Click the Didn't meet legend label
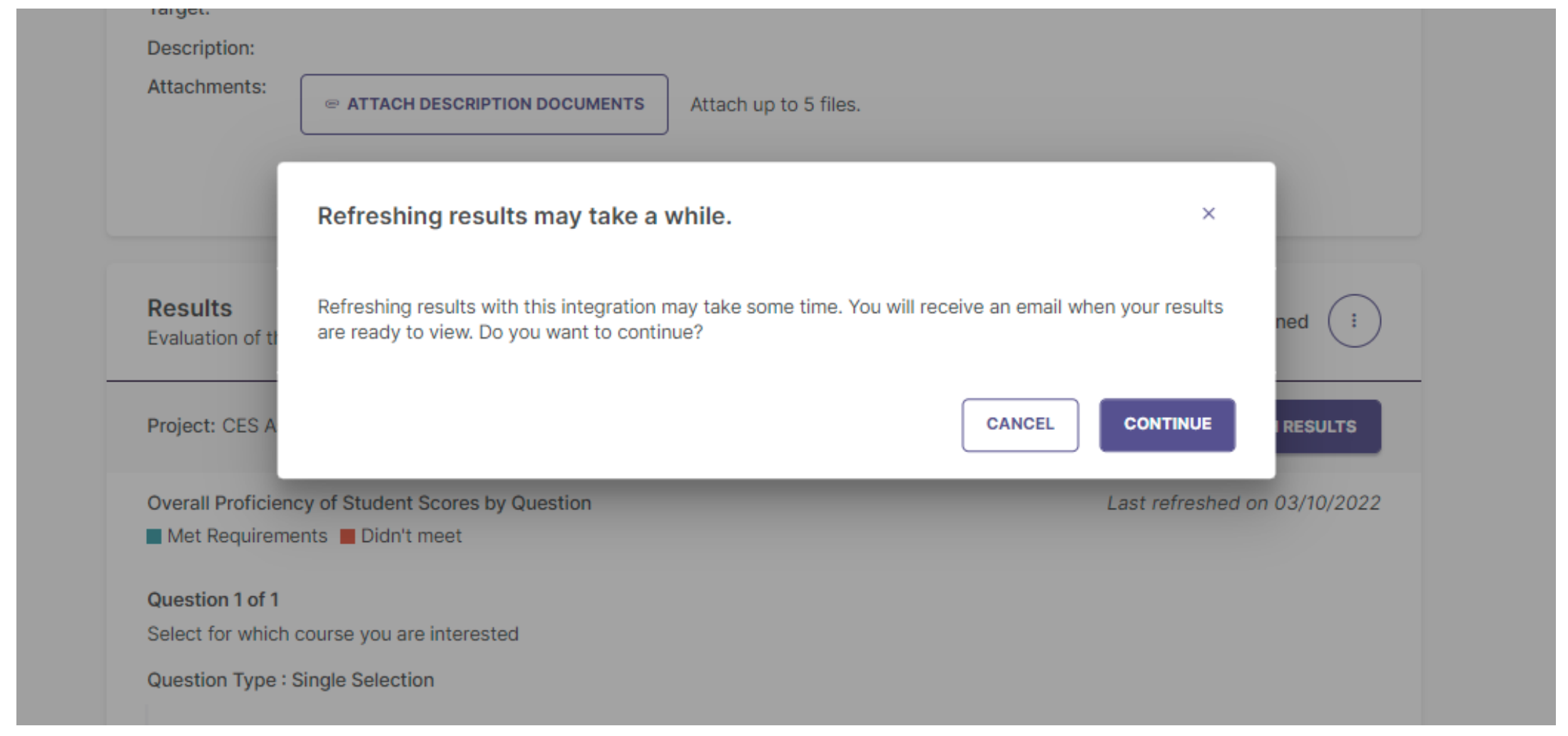 pyautogui.click(x=411, y=536)
